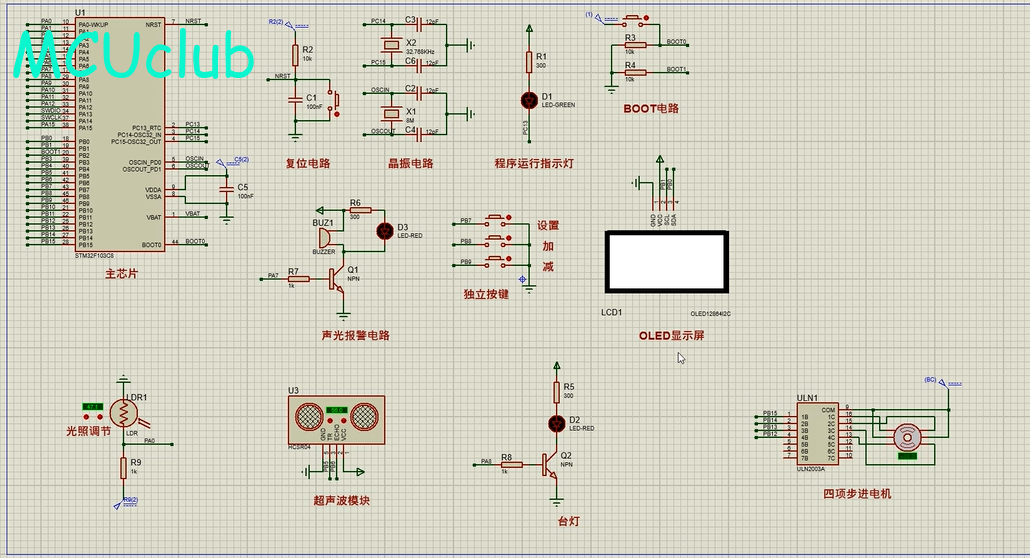
Task: Select NPN transistor Q1
Action: 336,279
